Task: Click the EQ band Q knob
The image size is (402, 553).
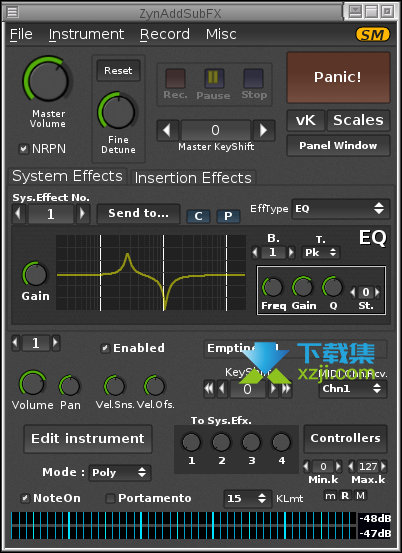Action: [333, 287]
